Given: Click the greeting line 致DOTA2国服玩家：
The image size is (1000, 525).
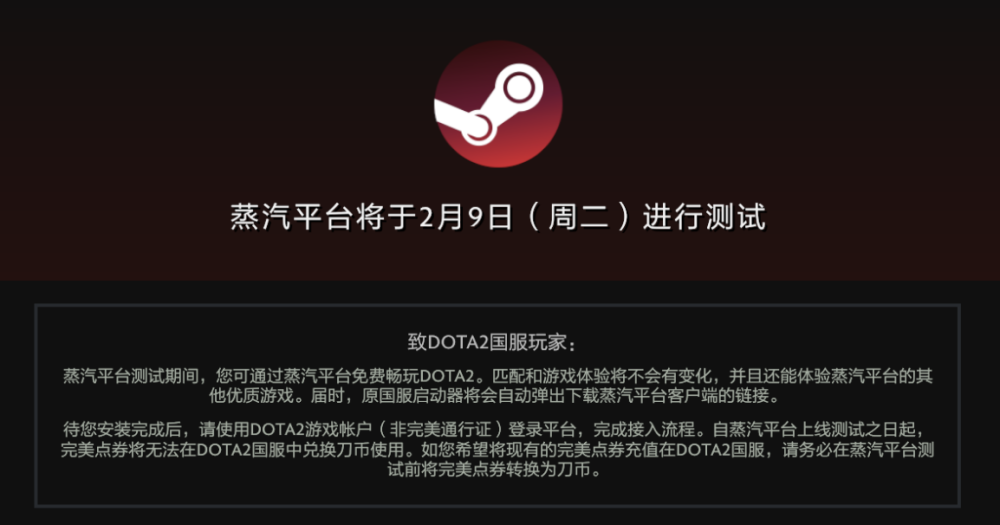Looking at the screenshot, I should click(492, 343).
